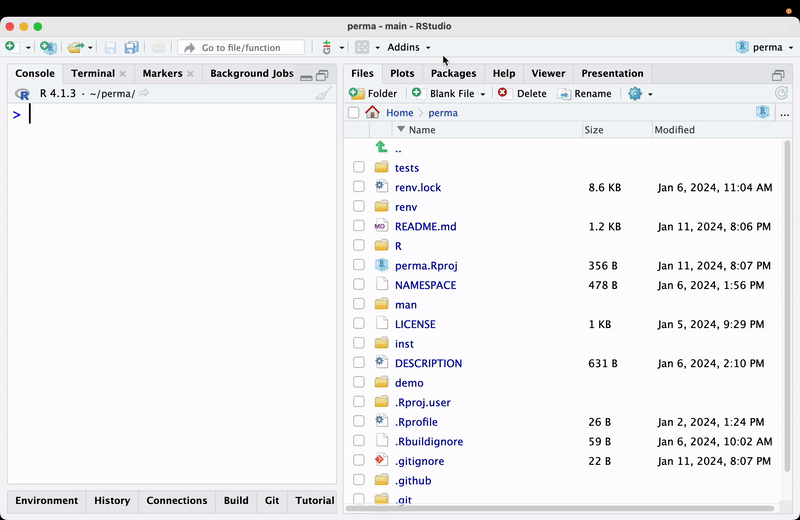Close the Terminal tab
800x520 pixels.
click(122, 74)
